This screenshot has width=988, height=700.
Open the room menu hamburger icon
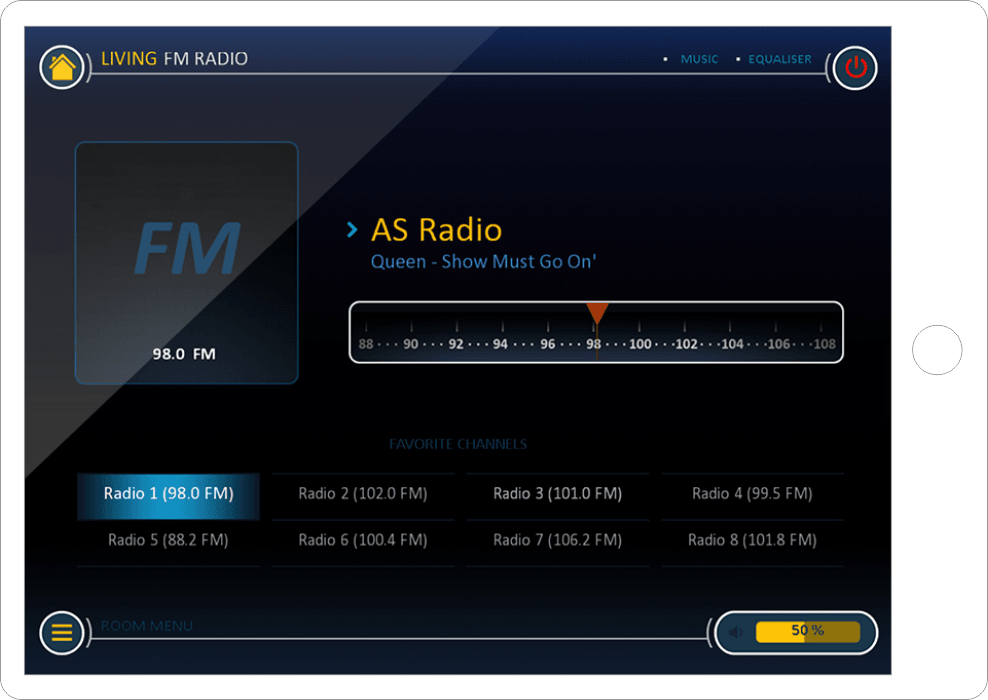pyautogui.click(x=62, y=633)
